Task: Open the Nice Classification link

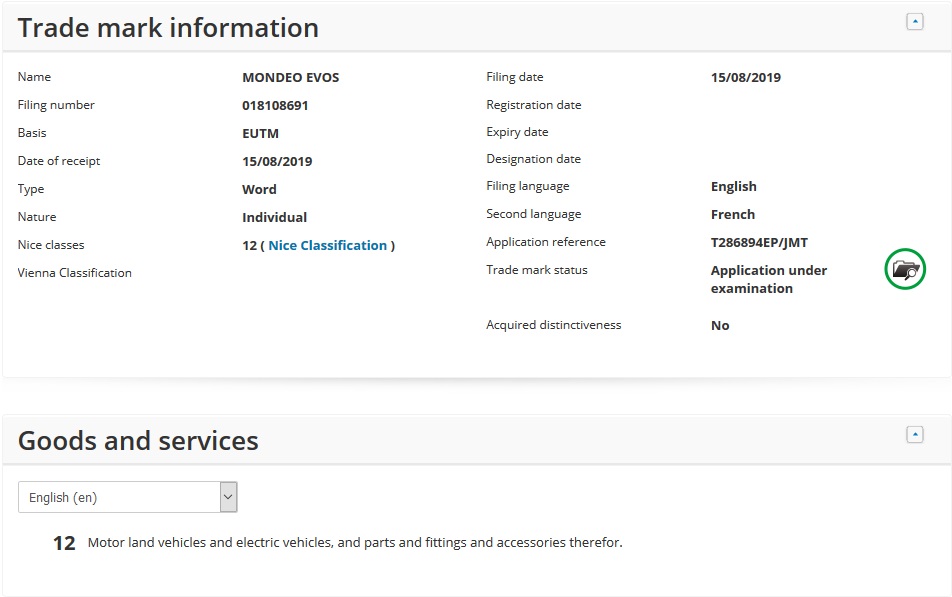Action: [x=327, y=245]
